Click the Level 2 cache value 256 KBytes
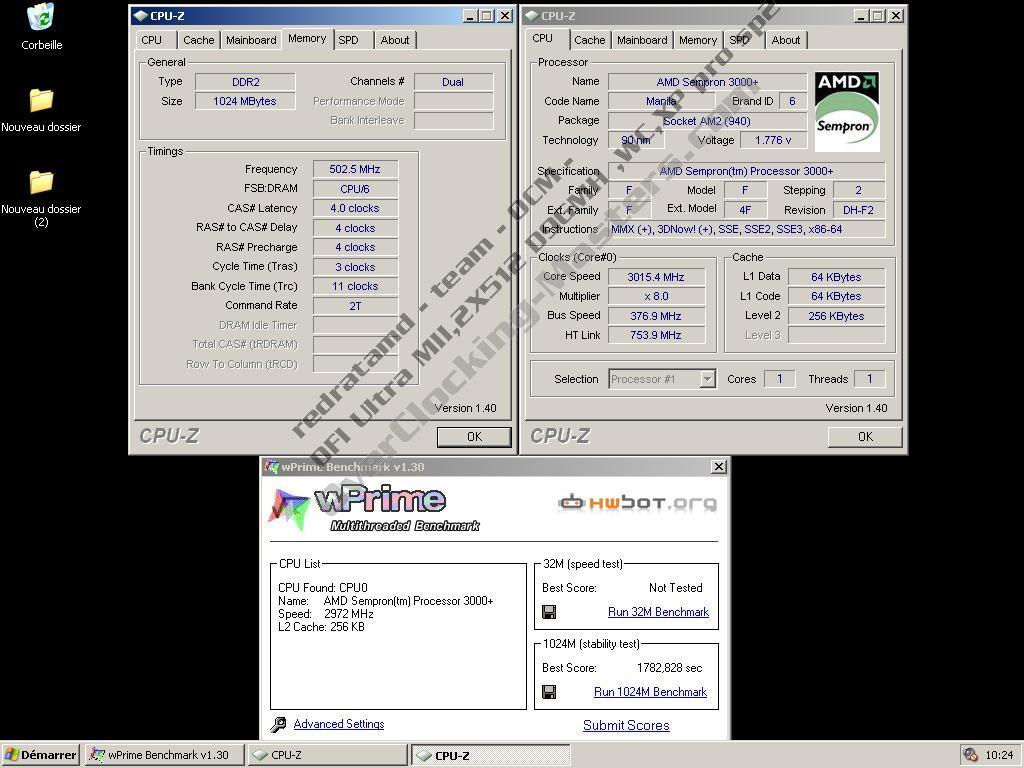Image resolution: width=1024 pixels, height=768 pixels. pos(837,316)
